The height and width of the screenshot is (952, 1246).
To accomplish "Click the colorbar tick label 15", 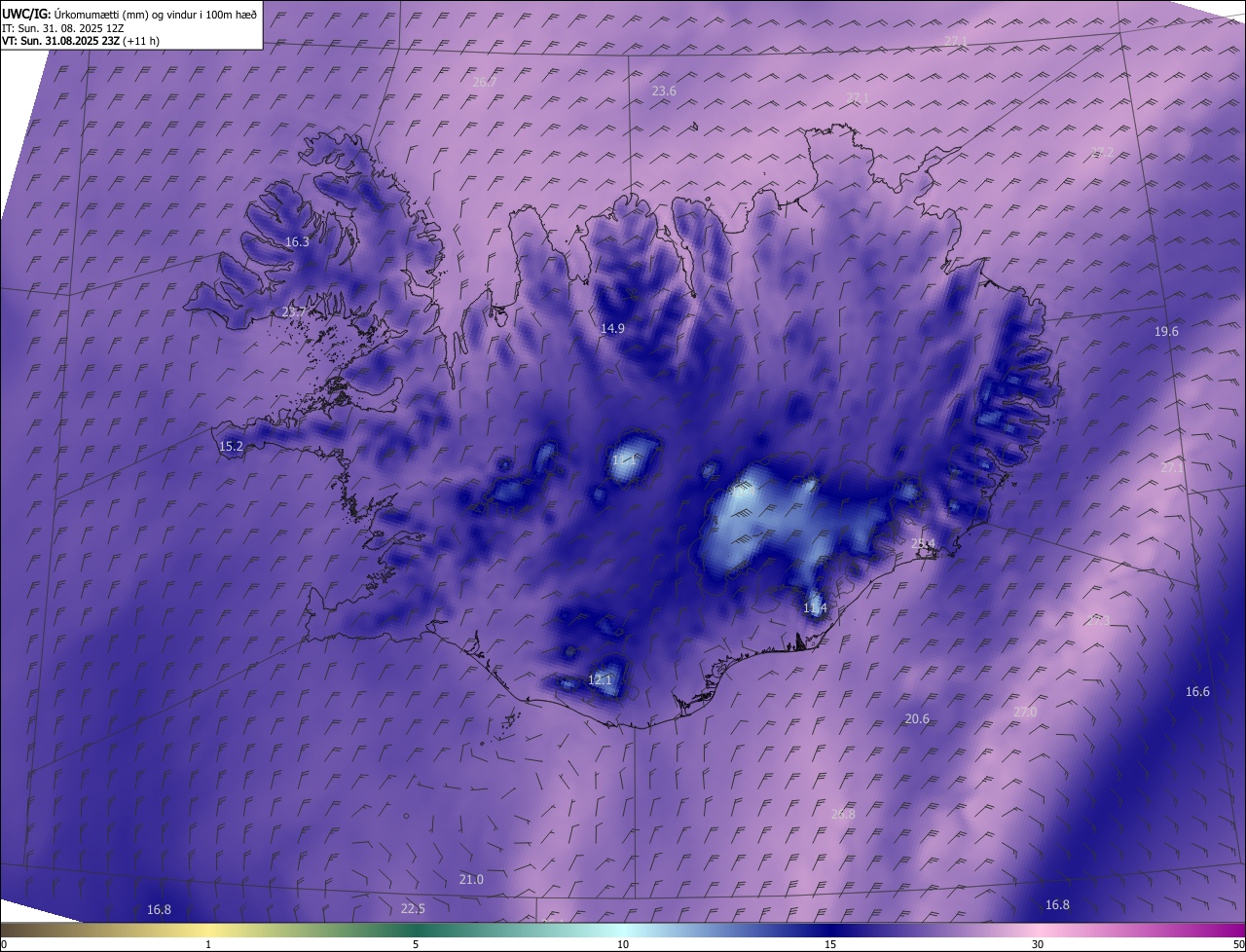I will point(830,945).
